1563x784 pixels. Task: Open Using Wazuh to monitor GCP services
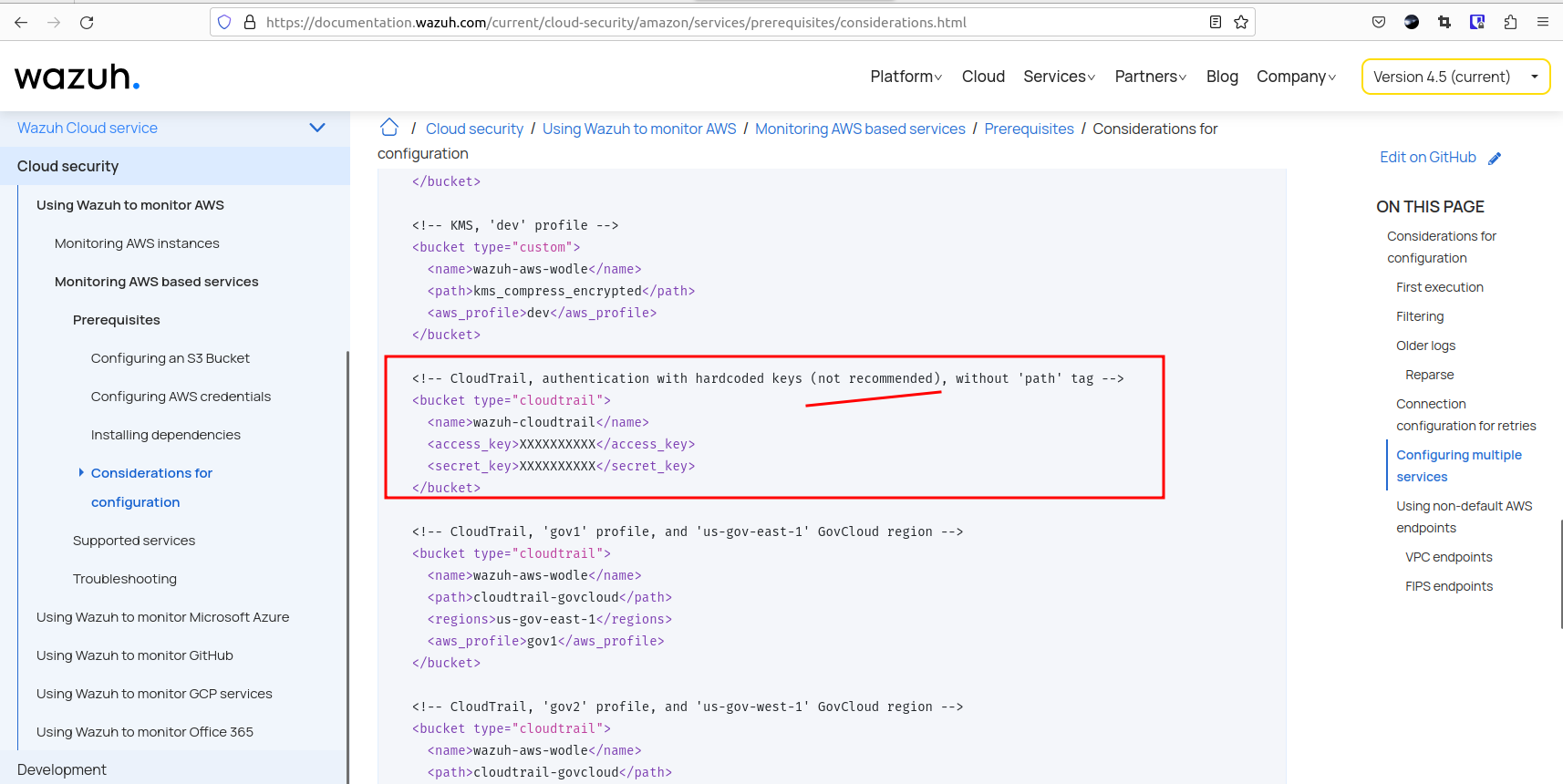click(x=154, y=694)
